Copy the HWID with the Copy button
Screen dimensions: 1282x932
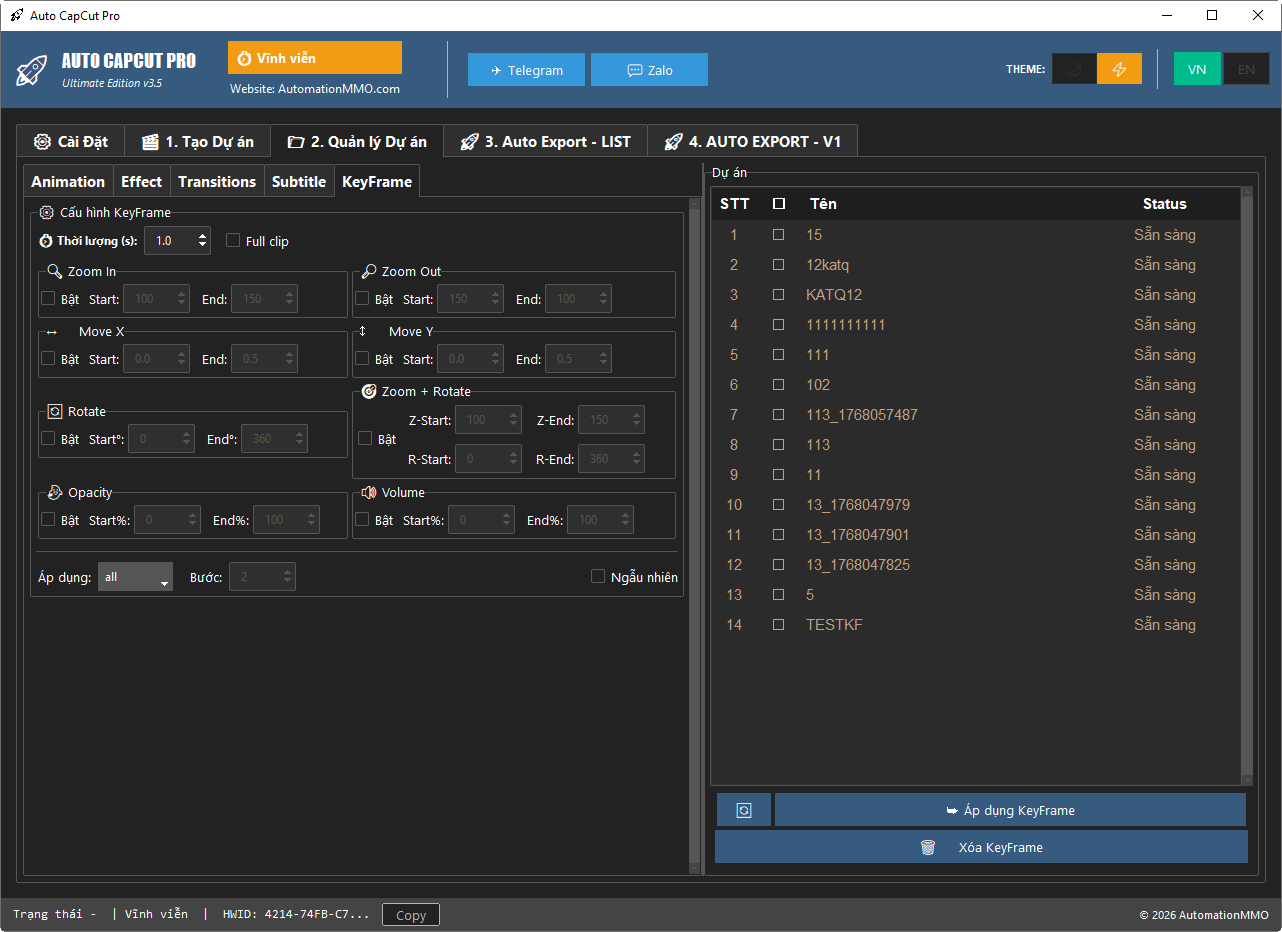click(x=411, y=915)
